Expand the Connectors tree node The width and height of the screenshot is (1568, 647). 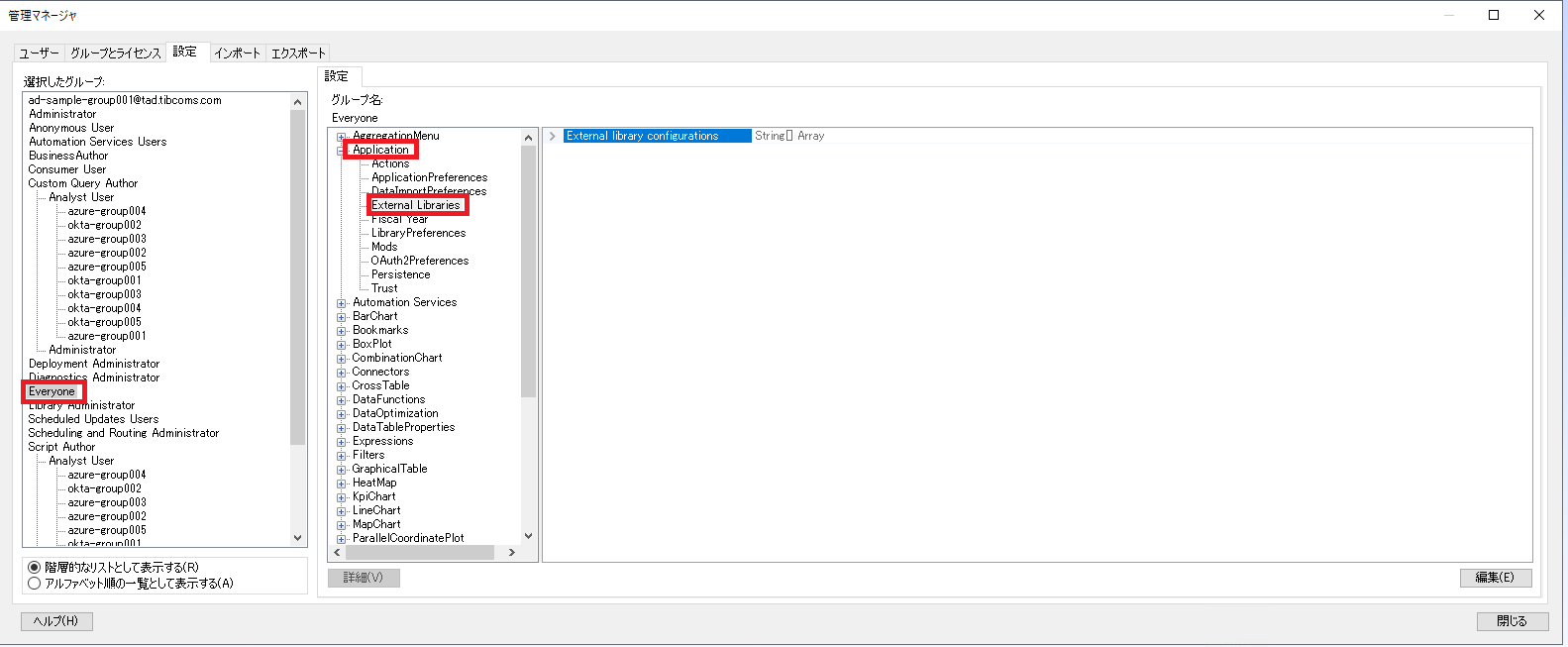[342, 373]
